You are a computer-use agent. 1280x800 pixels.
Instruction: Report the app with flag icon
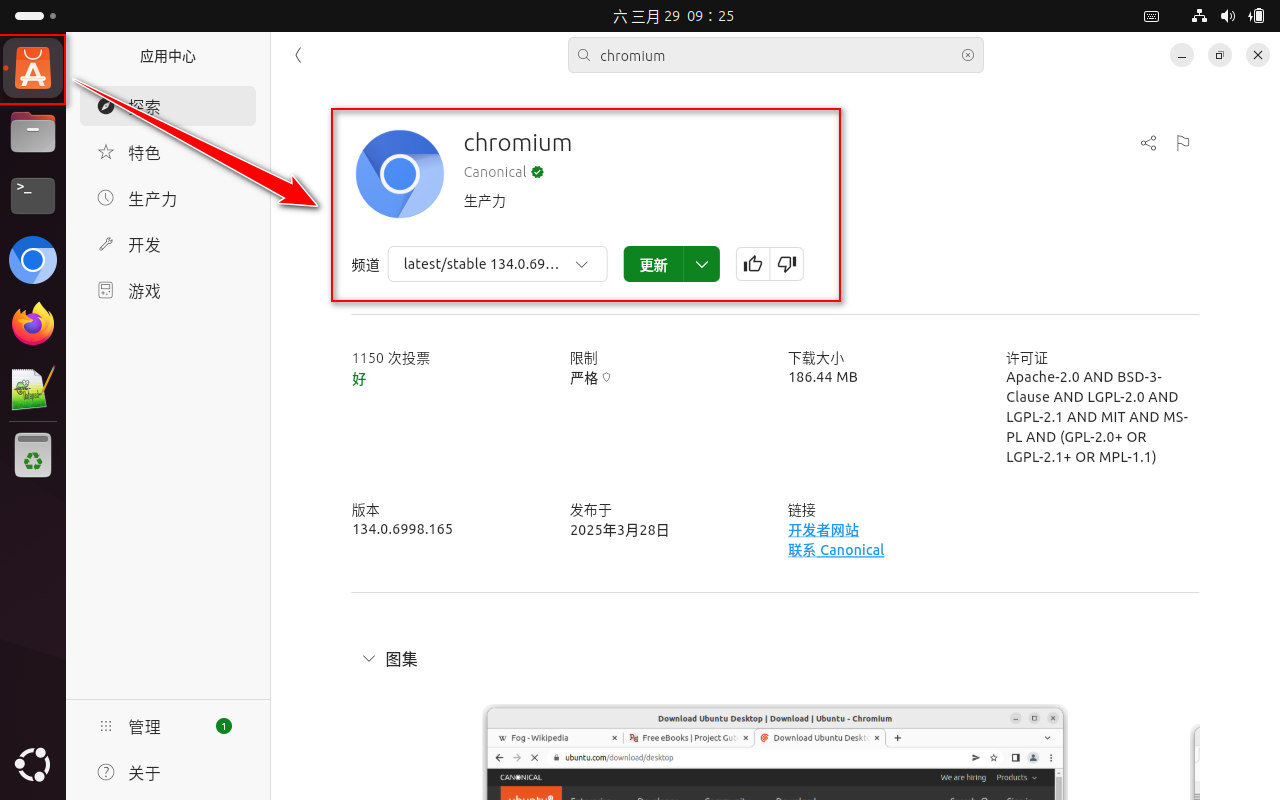(1183, 143)
